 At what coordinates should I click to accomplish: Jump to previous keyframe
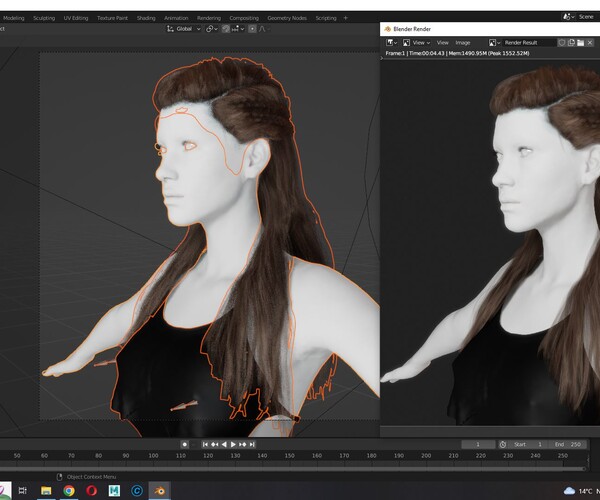point(215,444)
